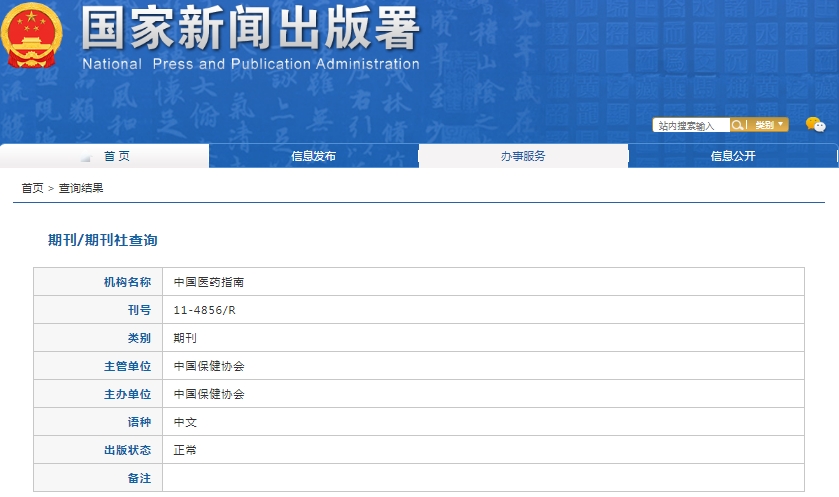Open the 信息公开 navigation tab

click(732, 156)
